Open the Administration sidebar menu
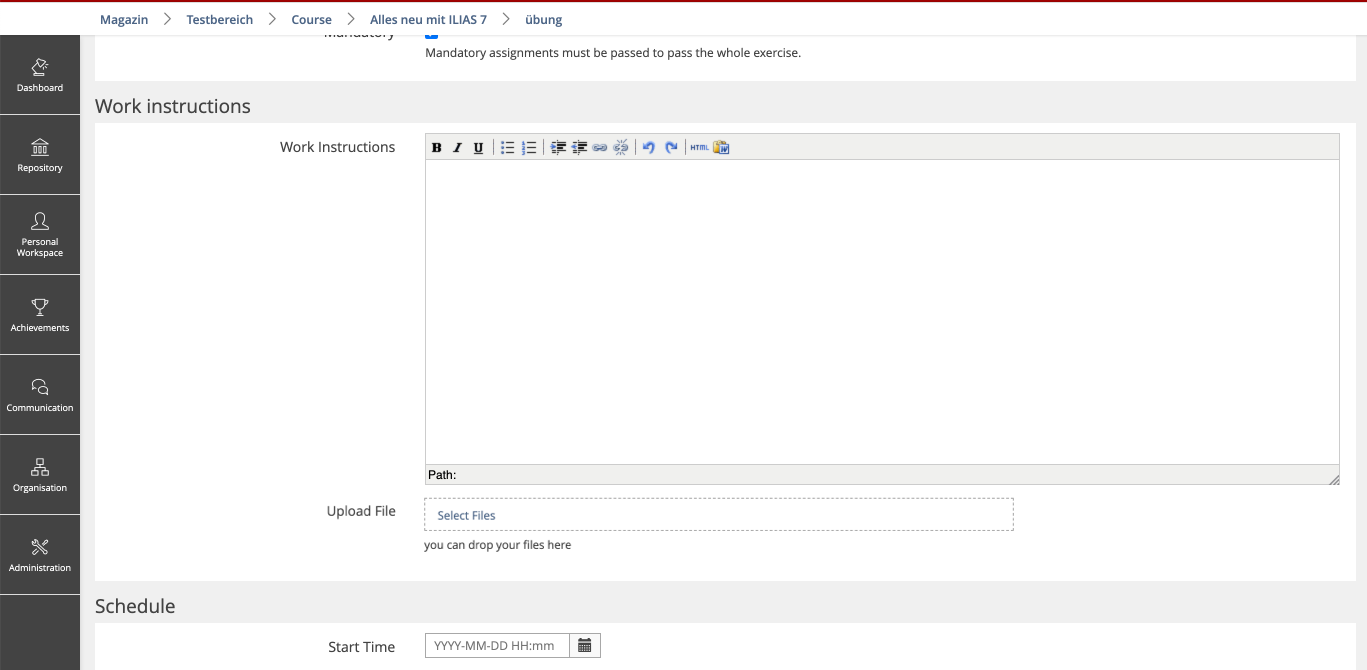 click(40, 555)
